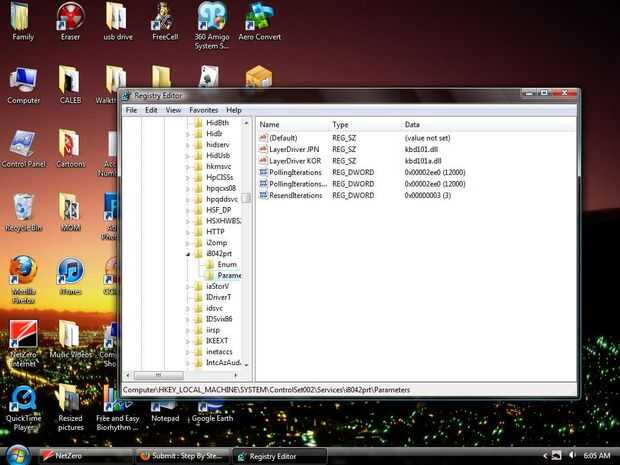The height and width of the screenshot is (465, 620).
Task: Click the Registry Editor taskbar button
Action: (x=280, y=456)
